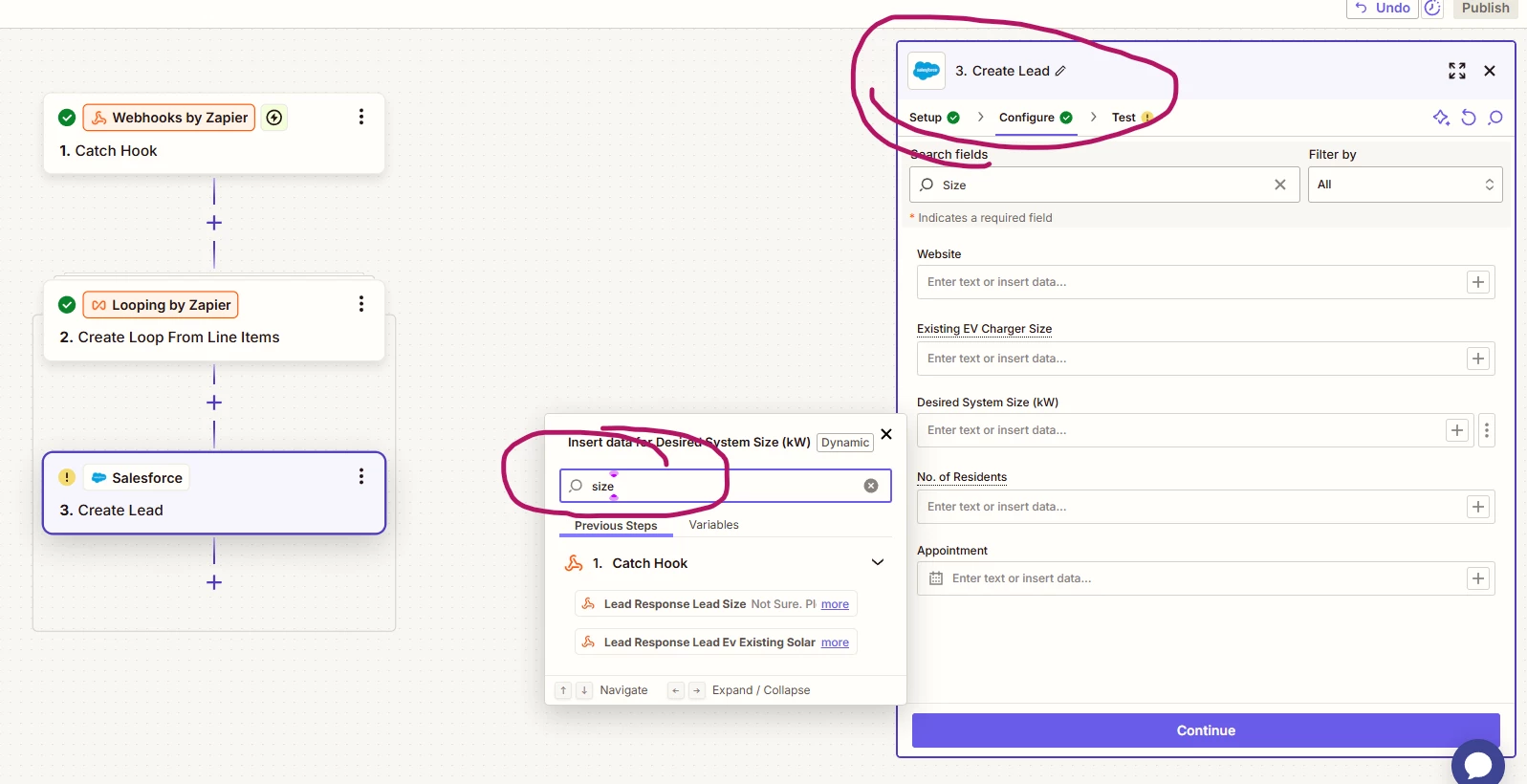Go to the Configure tab
Screen dimensions: 1527x784
[x=1036, y=118]
